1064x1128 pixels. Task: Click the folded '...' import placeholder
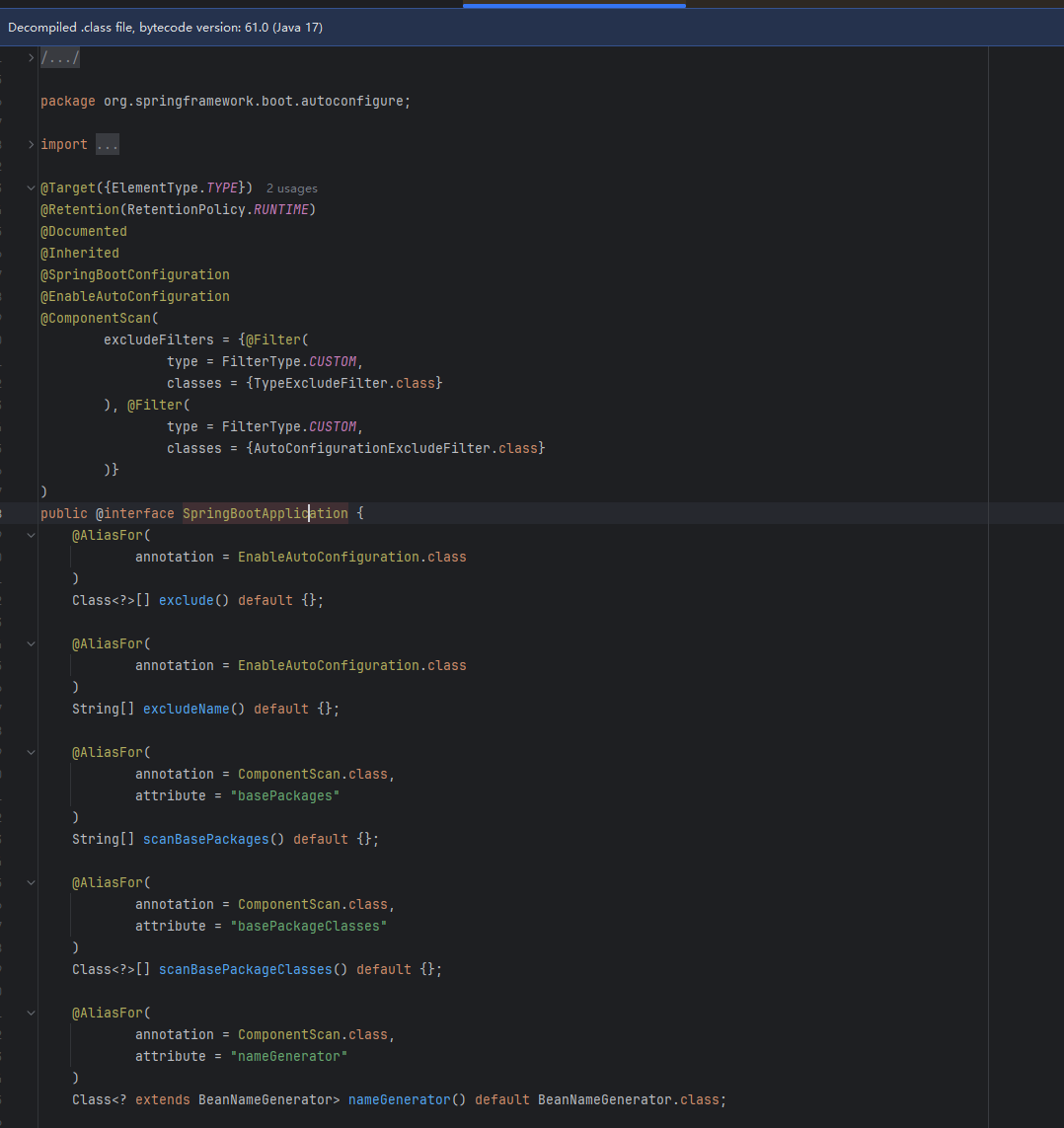[108, 145]
